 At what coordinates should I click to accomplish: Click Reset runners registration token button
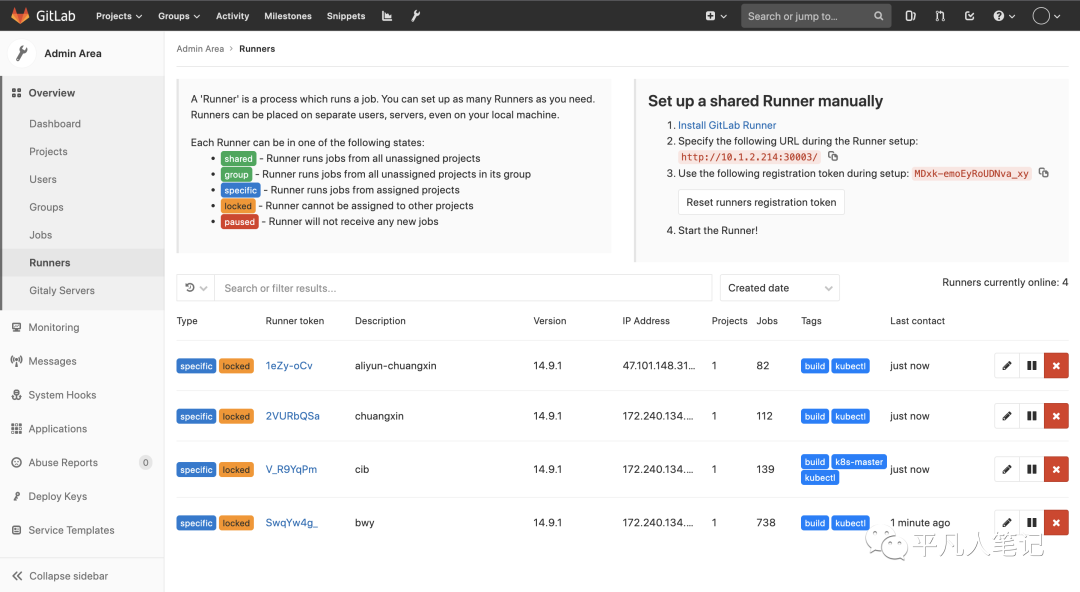coord(761,202)
